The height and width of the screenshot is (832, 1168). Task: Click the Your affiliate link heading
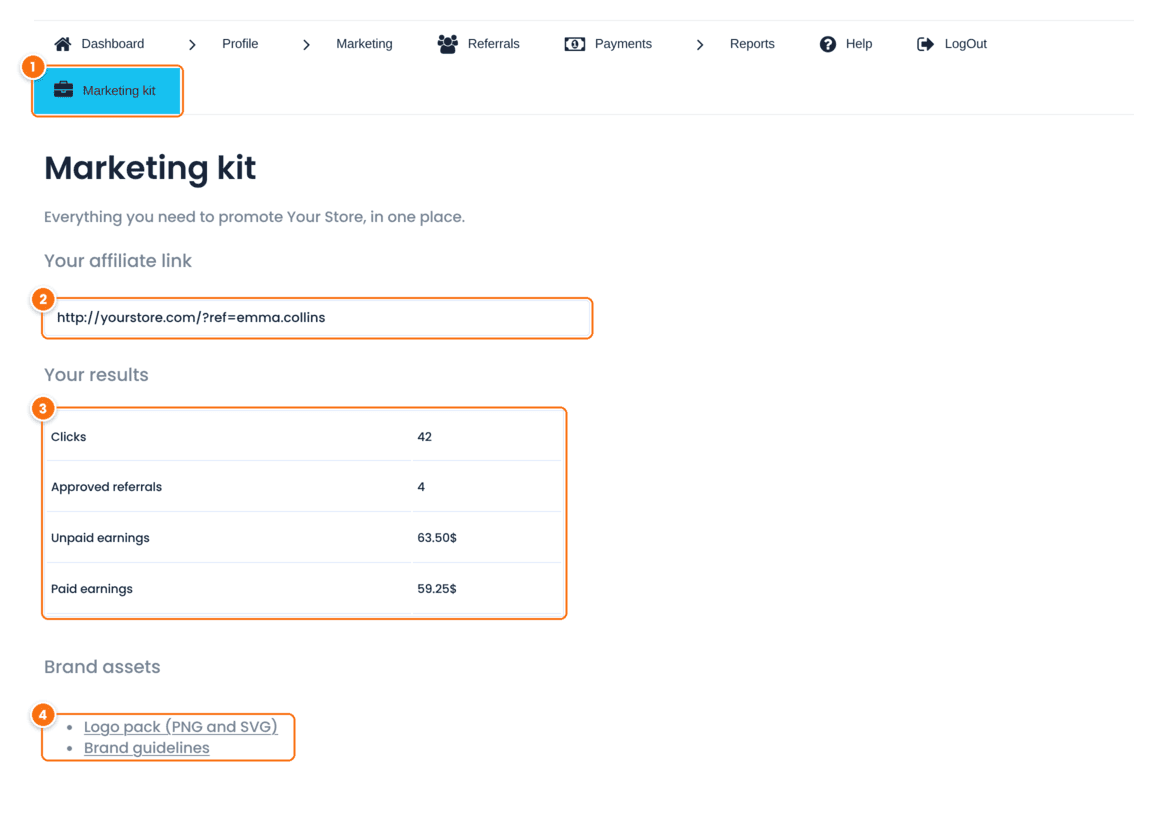pos(118,261)
